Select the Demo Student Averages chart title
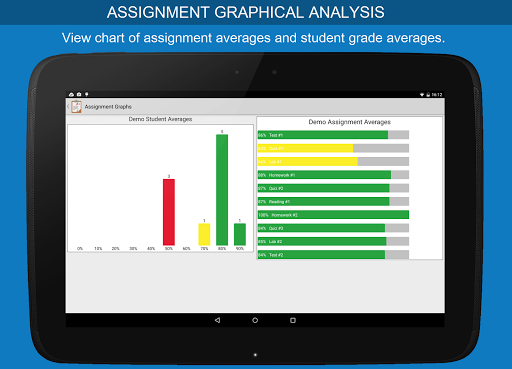Image resolution: width=512 pixels, height=369 pixels. click(x=160, y=119)
